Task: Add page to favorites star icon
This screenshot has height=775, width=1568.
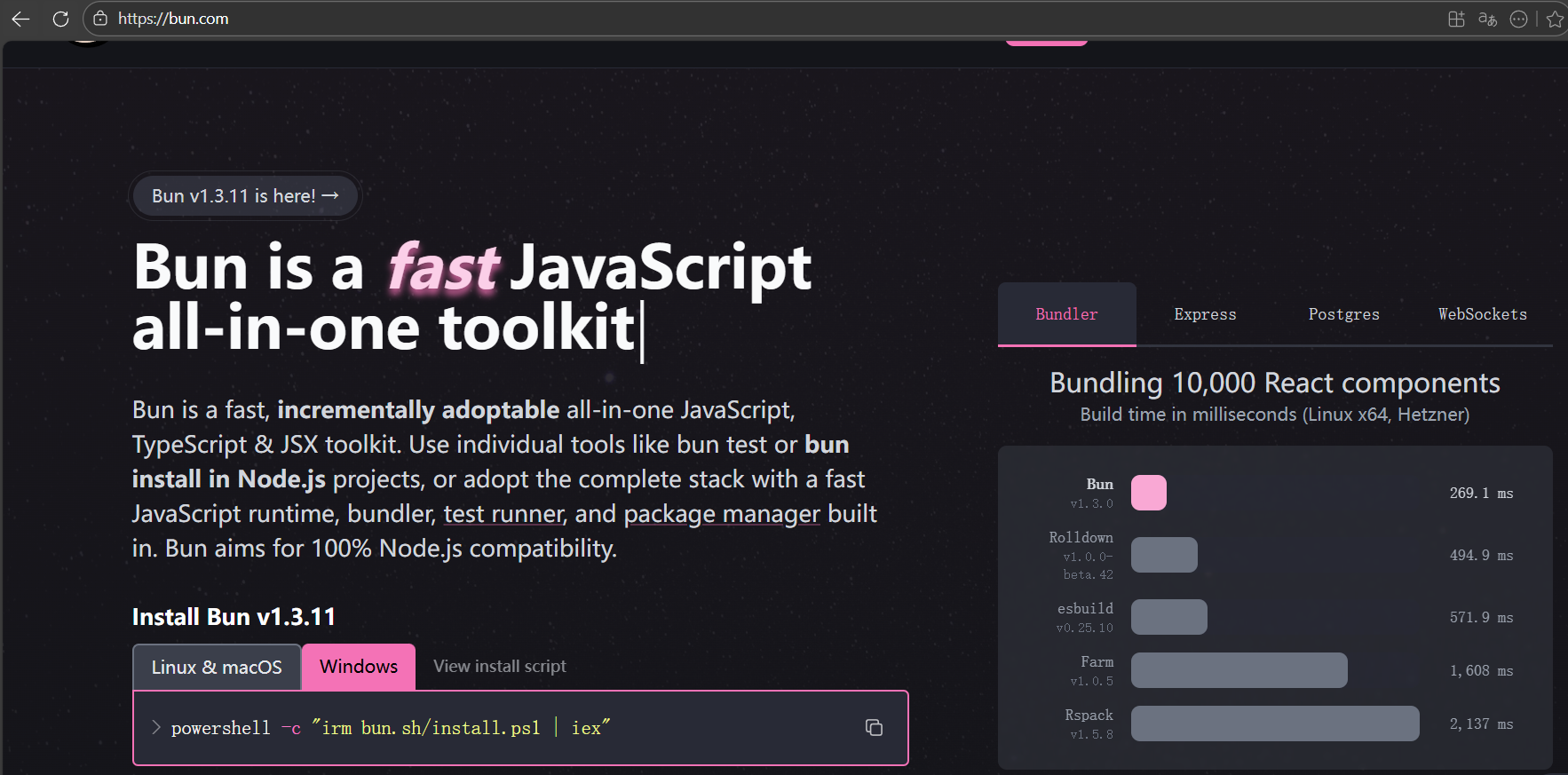Action: (1555, 19)
